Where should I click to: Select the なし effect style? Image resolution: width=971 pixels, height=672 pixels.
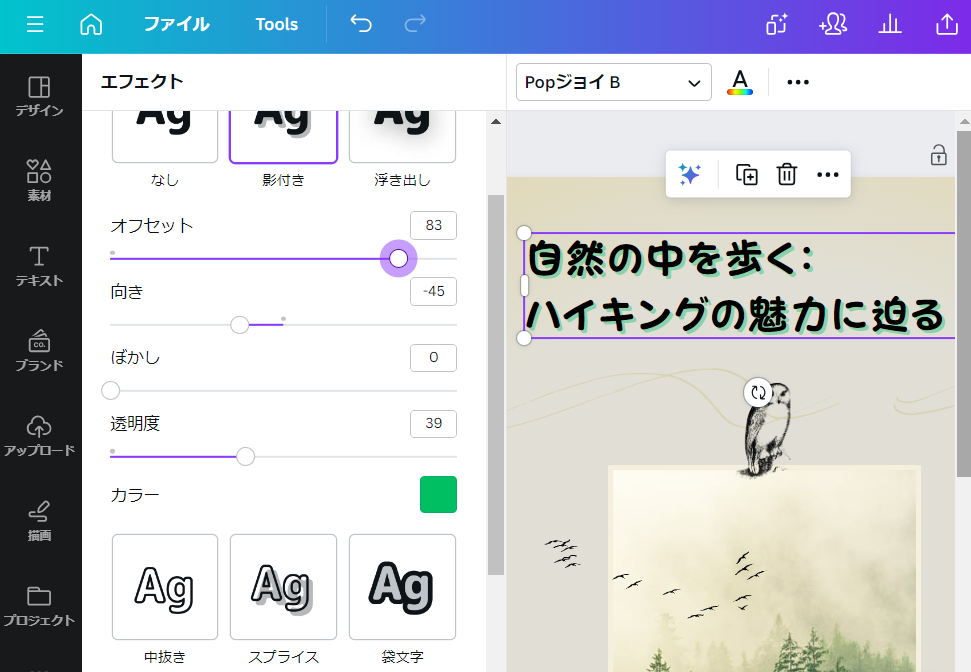pos(165,136)
